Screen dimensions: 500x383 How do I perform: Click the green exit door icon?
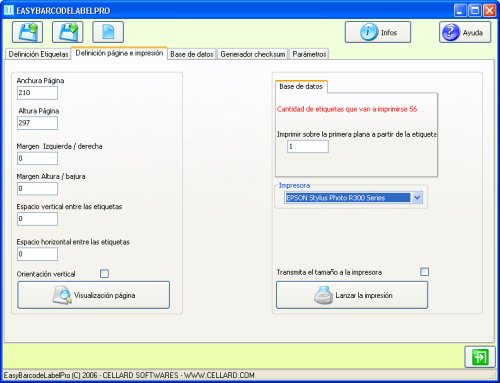[480, 357]
